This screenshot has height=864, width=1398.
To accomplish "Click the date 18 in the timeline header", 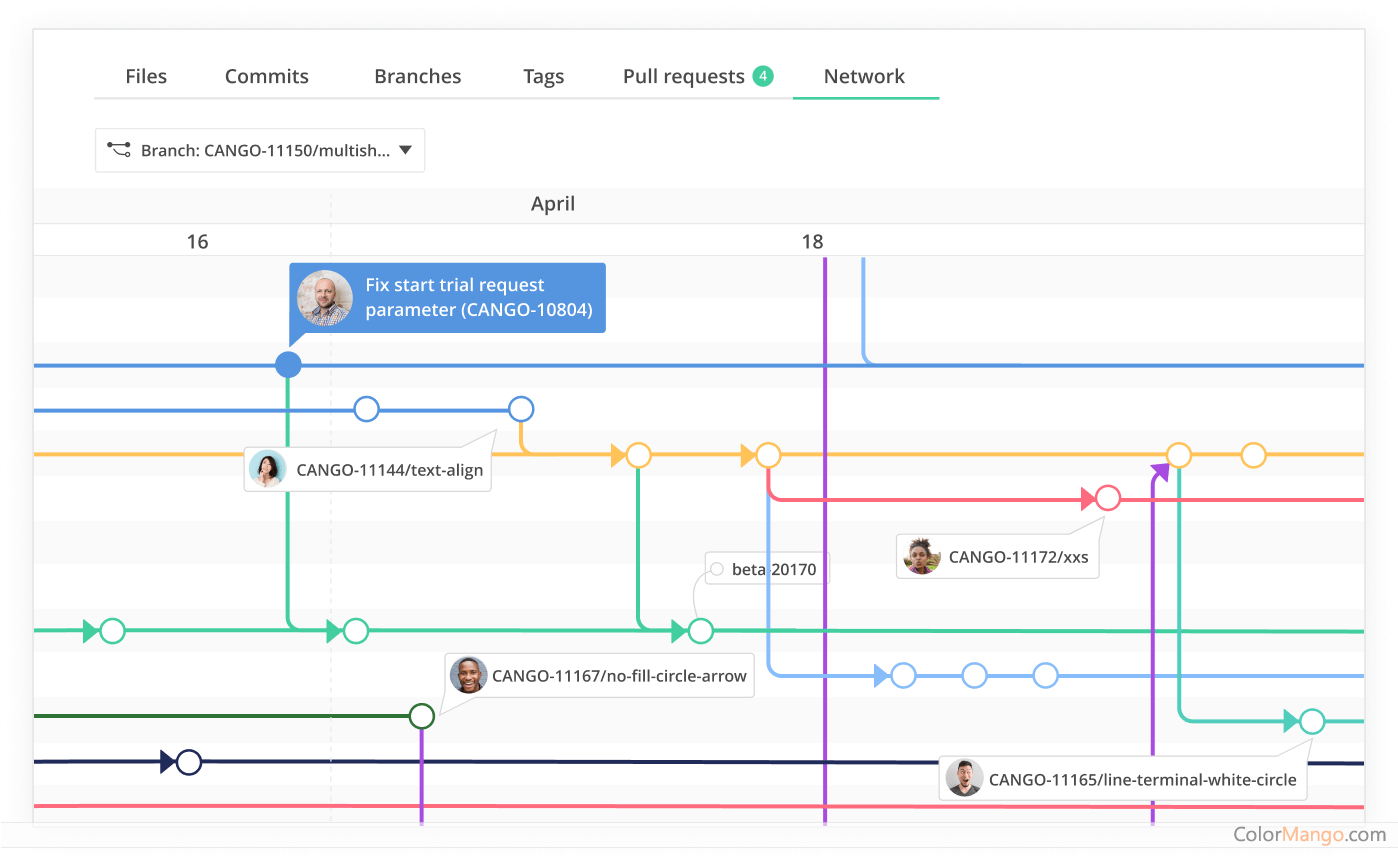I will [812, 241].
